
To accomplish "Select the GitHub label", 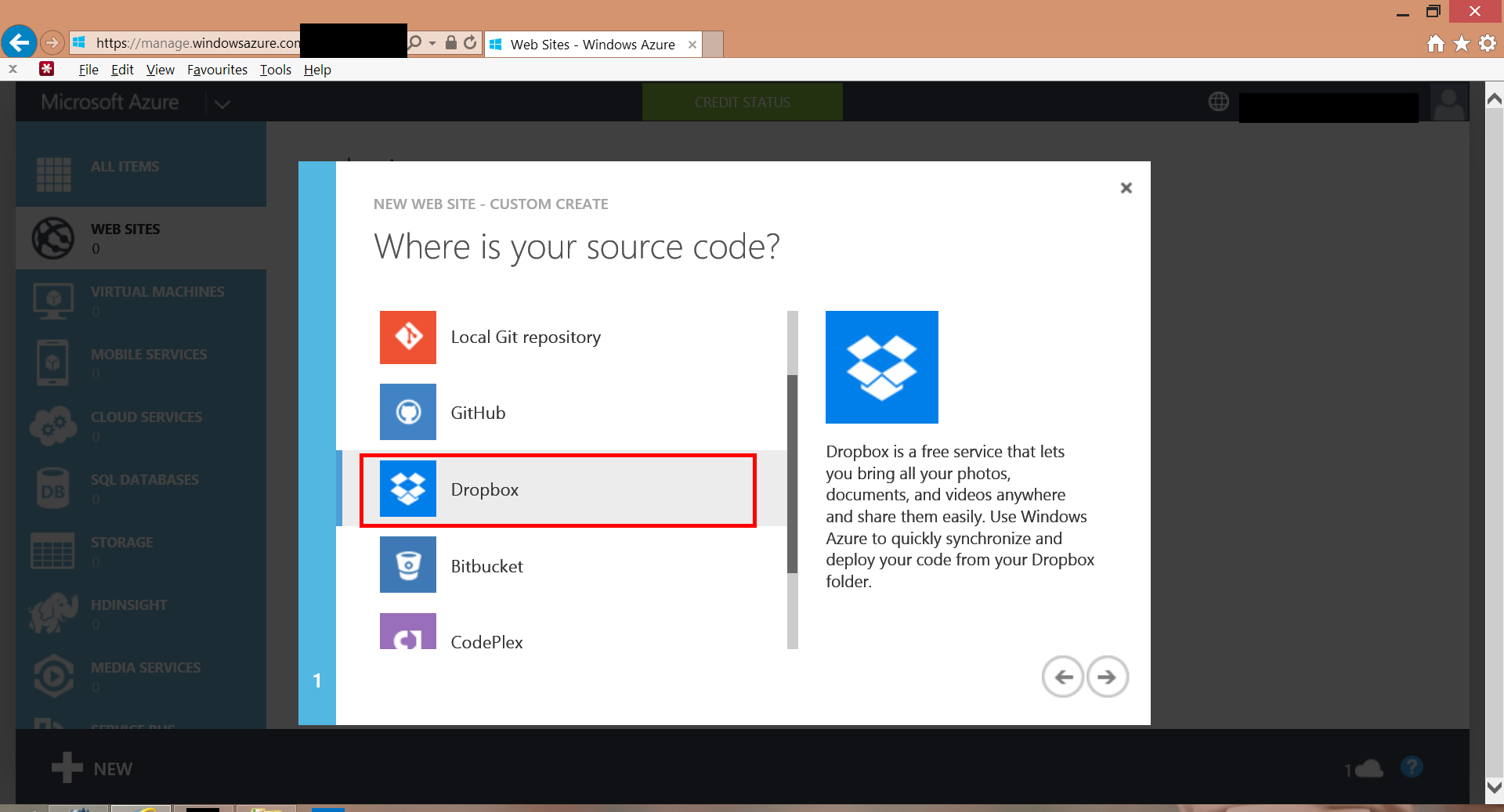I will (478, 413).
